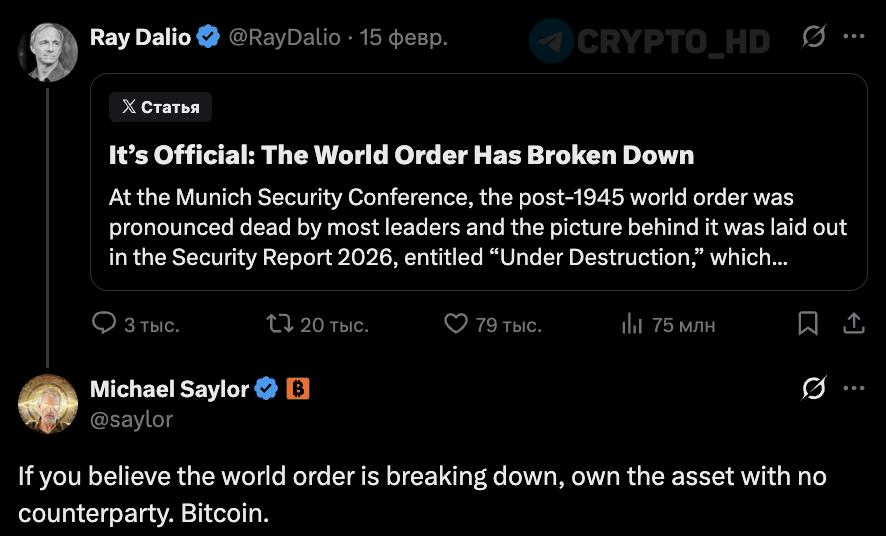Like Ray Dalio's post with heart icon
Image resolution: width=886 pixels, height=536 pixels.
[x=456, y=324]
